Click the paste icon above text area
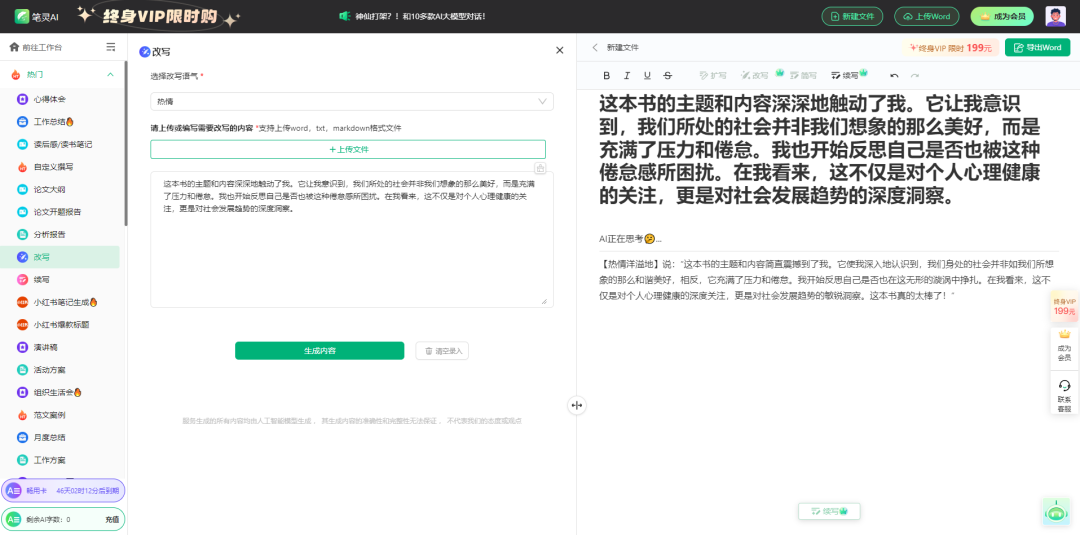The width and height of the screenshot is (1080, 535). [x=541, y=168]
